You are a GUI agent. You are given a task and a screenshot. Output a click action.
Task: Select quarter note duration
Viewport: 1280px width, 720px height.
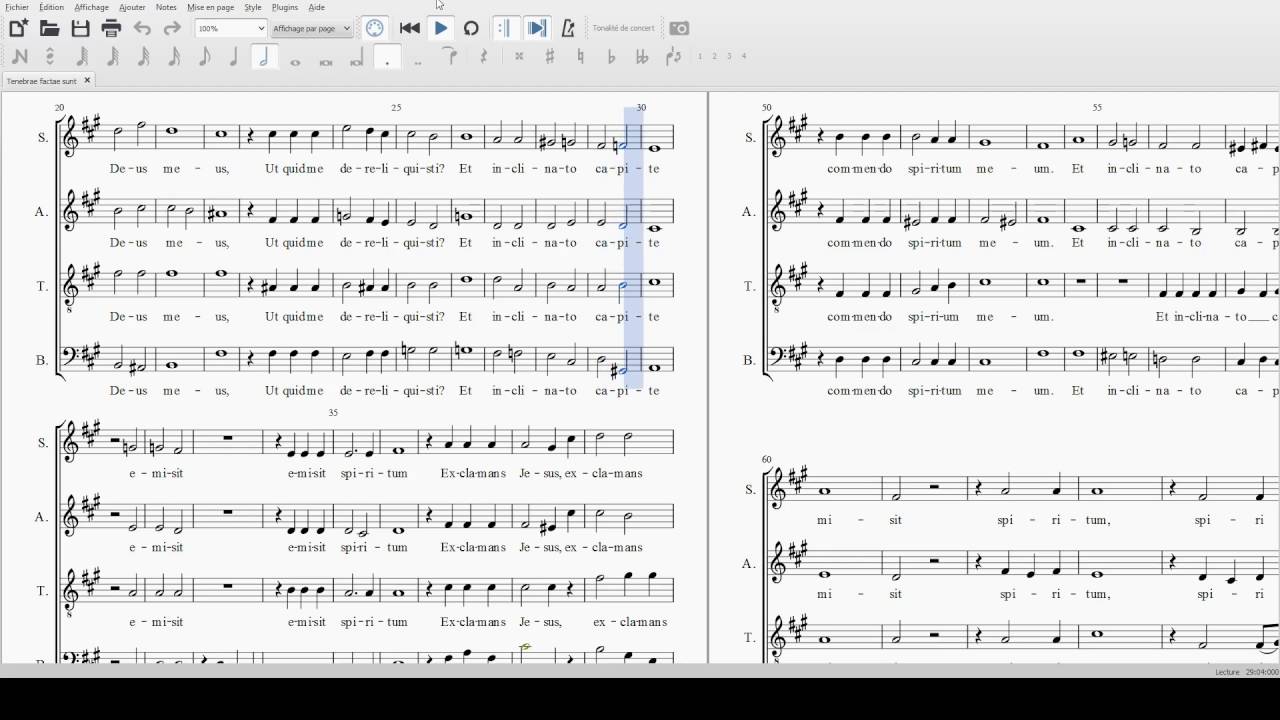(x=234, y=57)
